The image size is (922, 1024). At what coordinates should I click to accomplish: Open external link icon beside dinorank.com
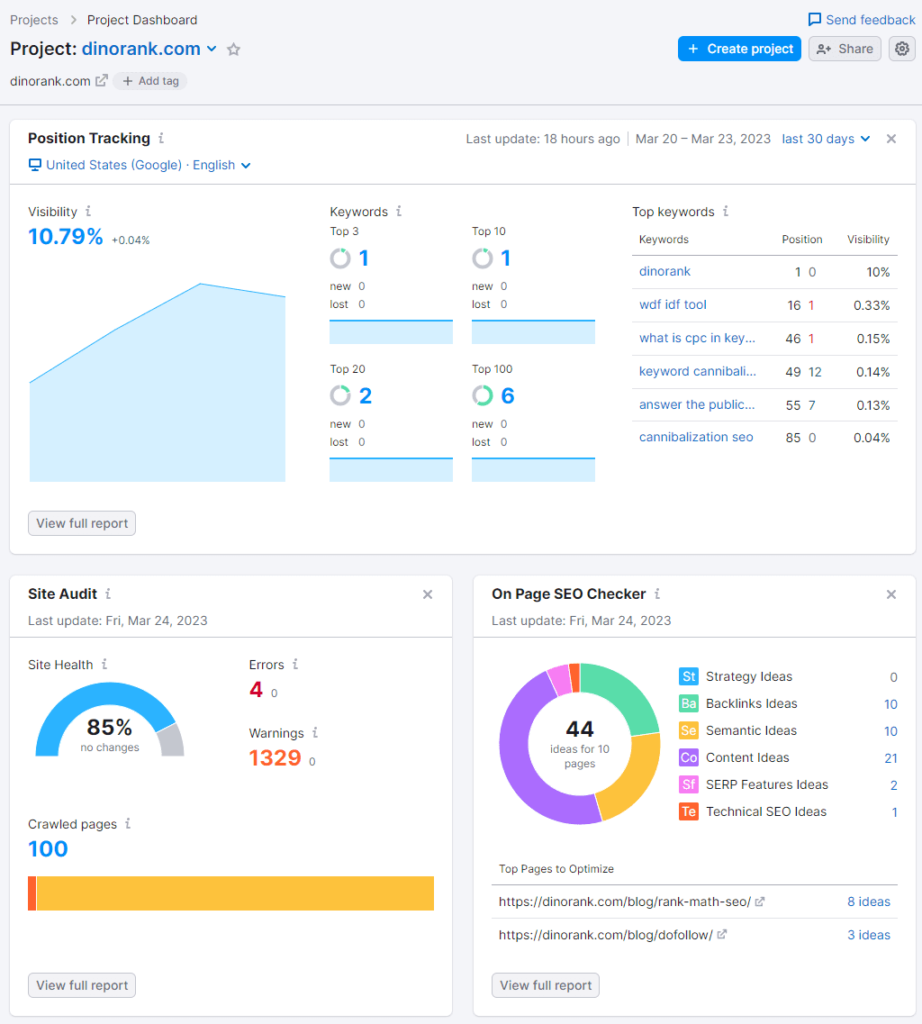[101, 81]
